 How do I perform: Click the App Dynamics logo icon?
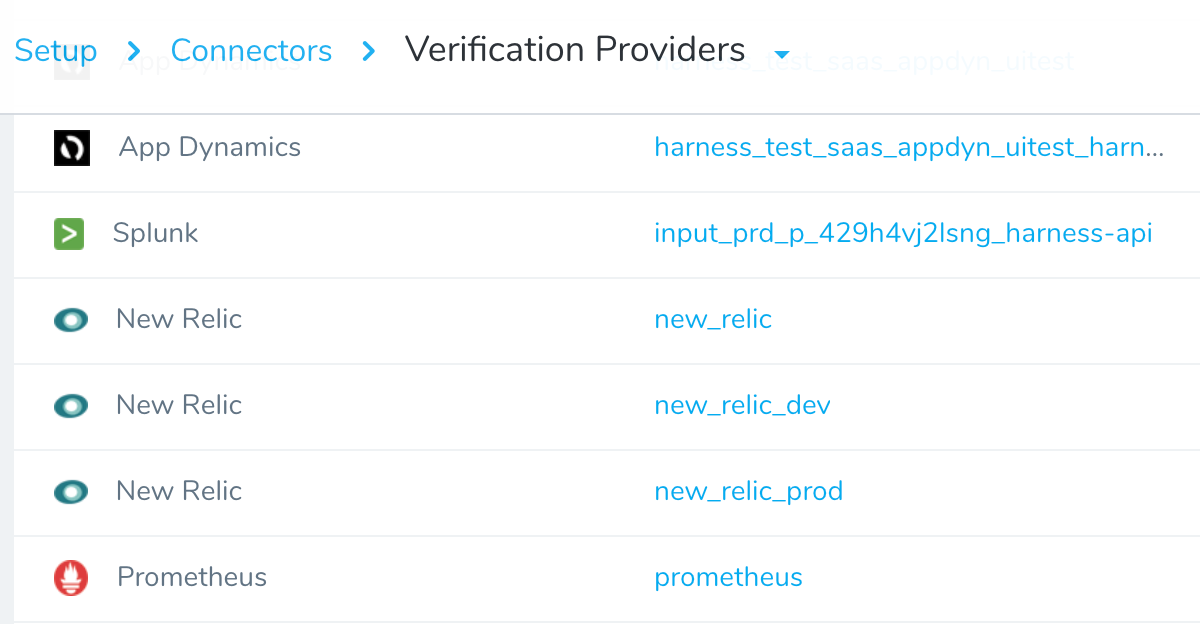click(72, 148)
